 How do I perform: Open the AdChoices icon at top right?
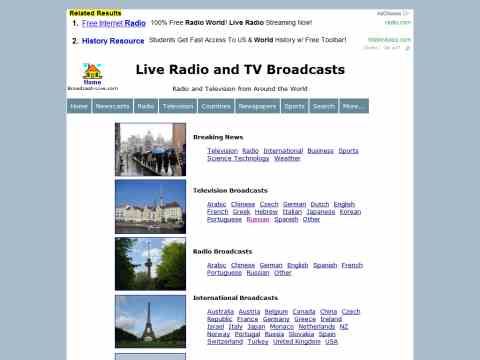(406, 13)
